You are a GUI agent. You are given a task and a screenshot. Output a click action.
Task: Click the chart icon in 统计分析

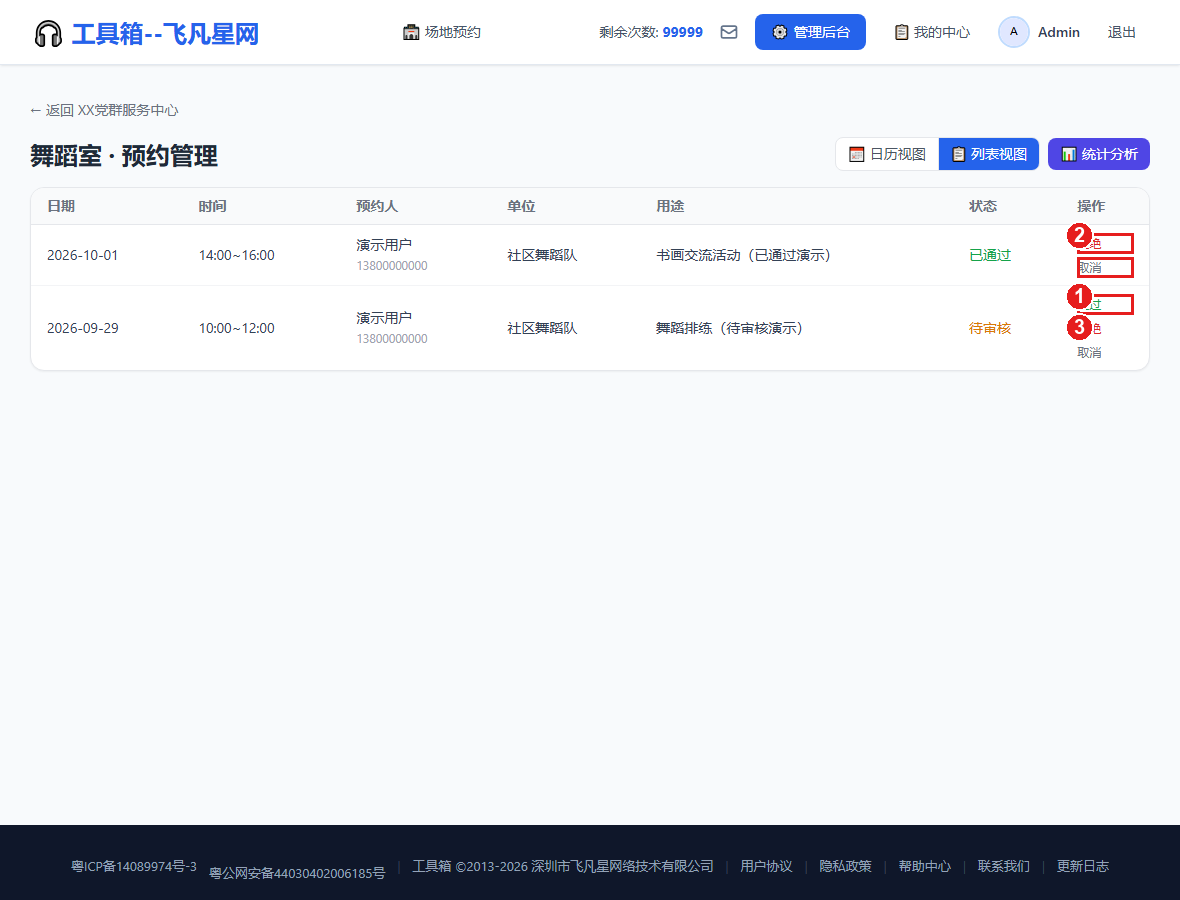coord(1069,154)
